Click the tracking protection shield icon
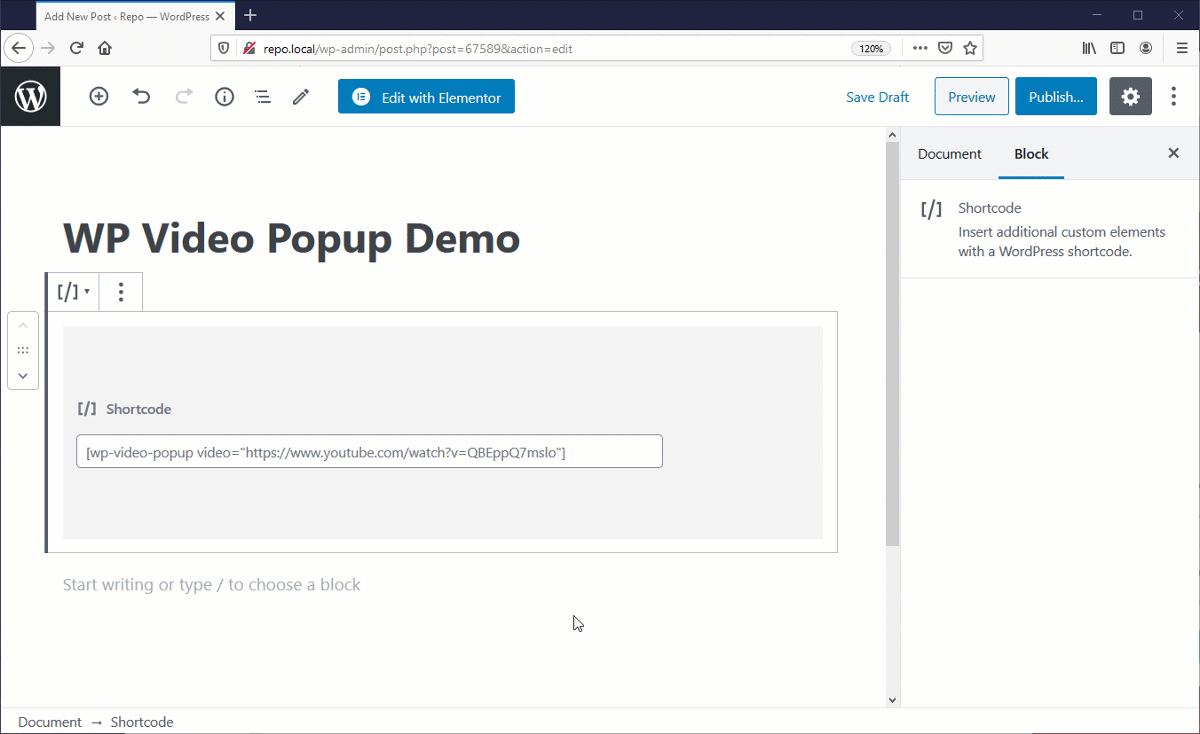This screenshot has height=734, width=1200. 224,48
